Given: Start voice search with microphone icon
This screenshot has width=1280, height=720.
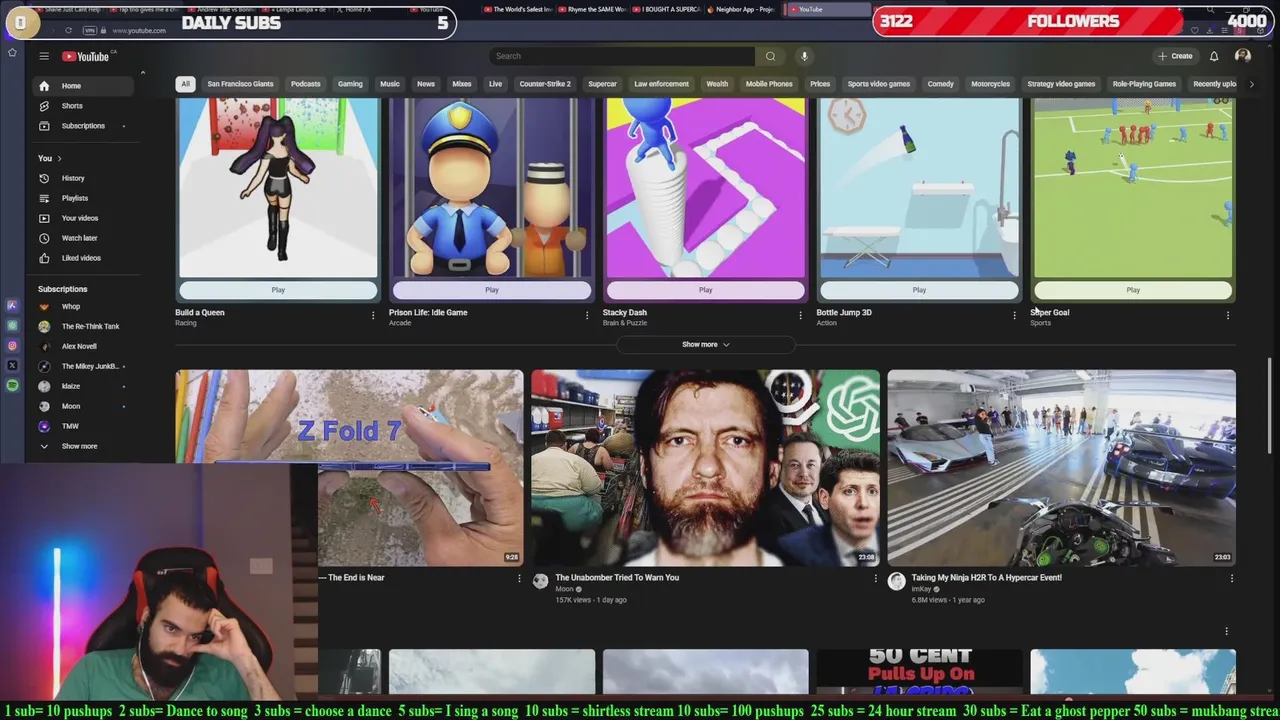Looking at the screenshot, I should (x=804, y=56).
